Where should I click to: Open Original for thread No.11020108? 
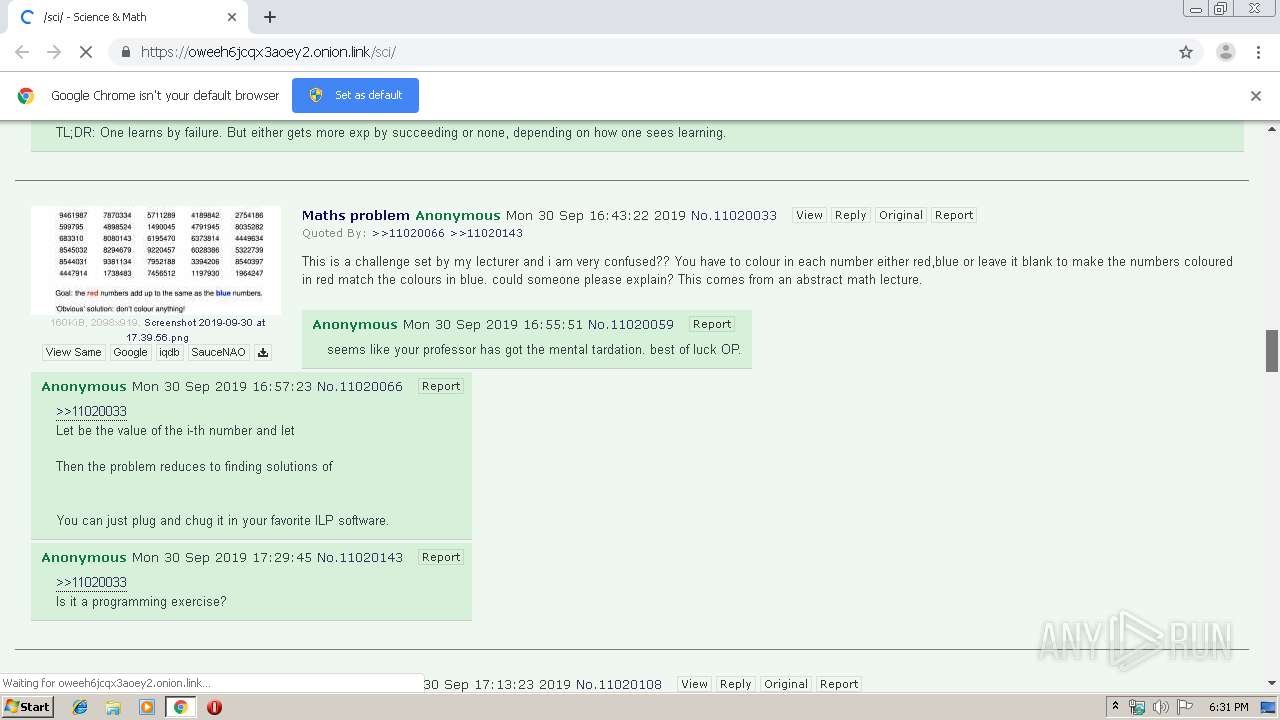(x=786, y=684)
